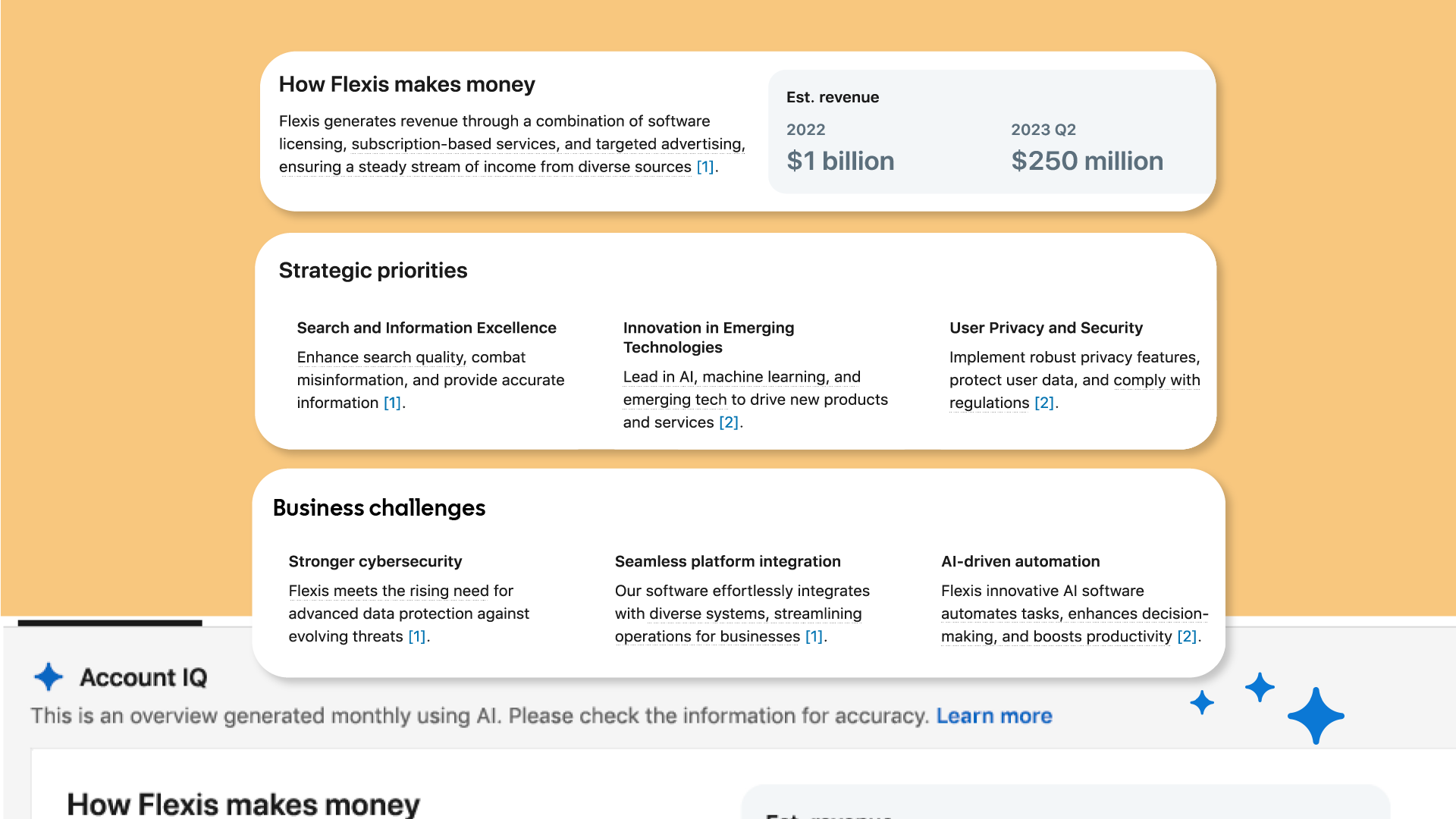This screenshot has width=1456, height=819.
Task: Open citation [2] under AI-driven automation
Action: [x=1187, y=636]
